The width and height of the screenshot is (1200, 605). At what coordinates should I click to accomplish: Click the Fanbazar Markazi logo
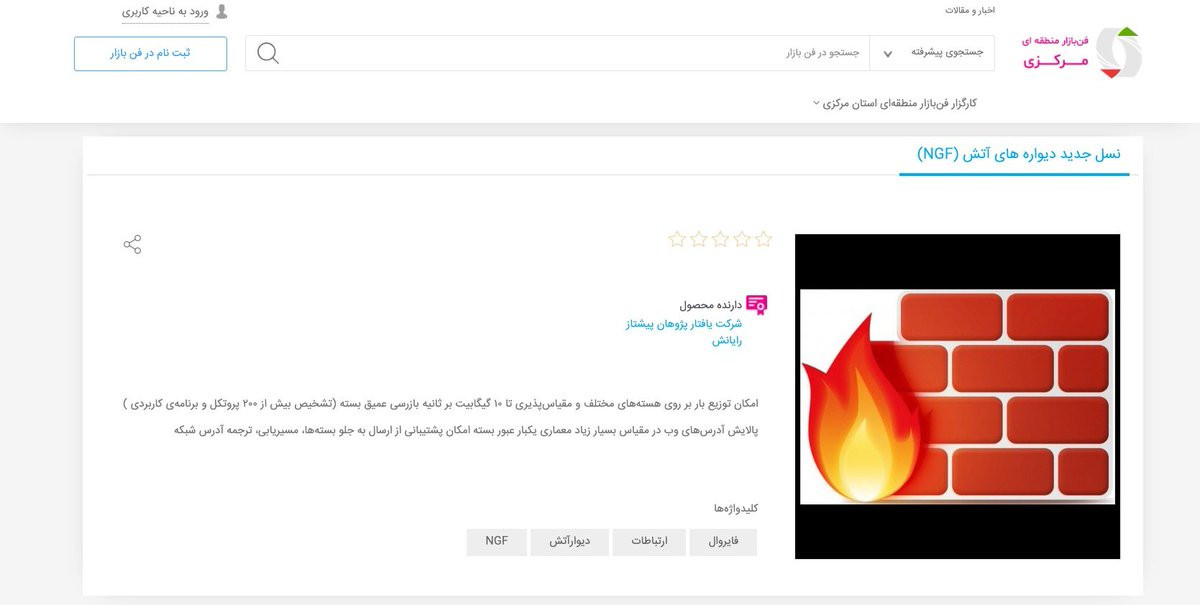(x=1082, y=53)
